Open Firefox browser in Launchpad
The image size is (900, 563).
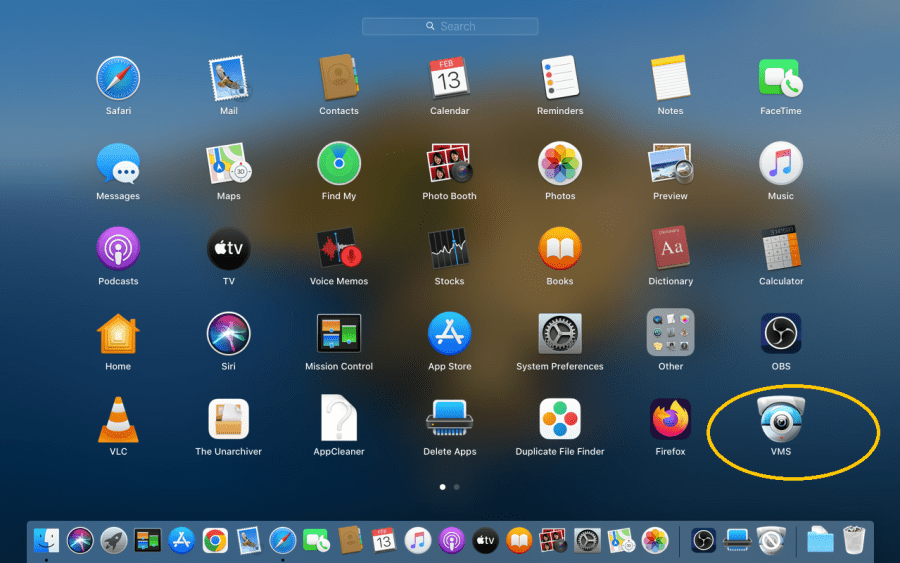(x=670, y=420)
